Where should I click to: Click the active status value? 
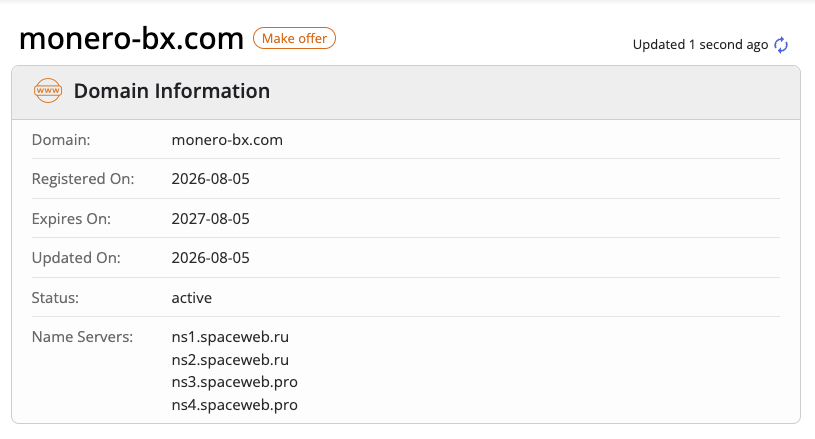pos(192,298)
